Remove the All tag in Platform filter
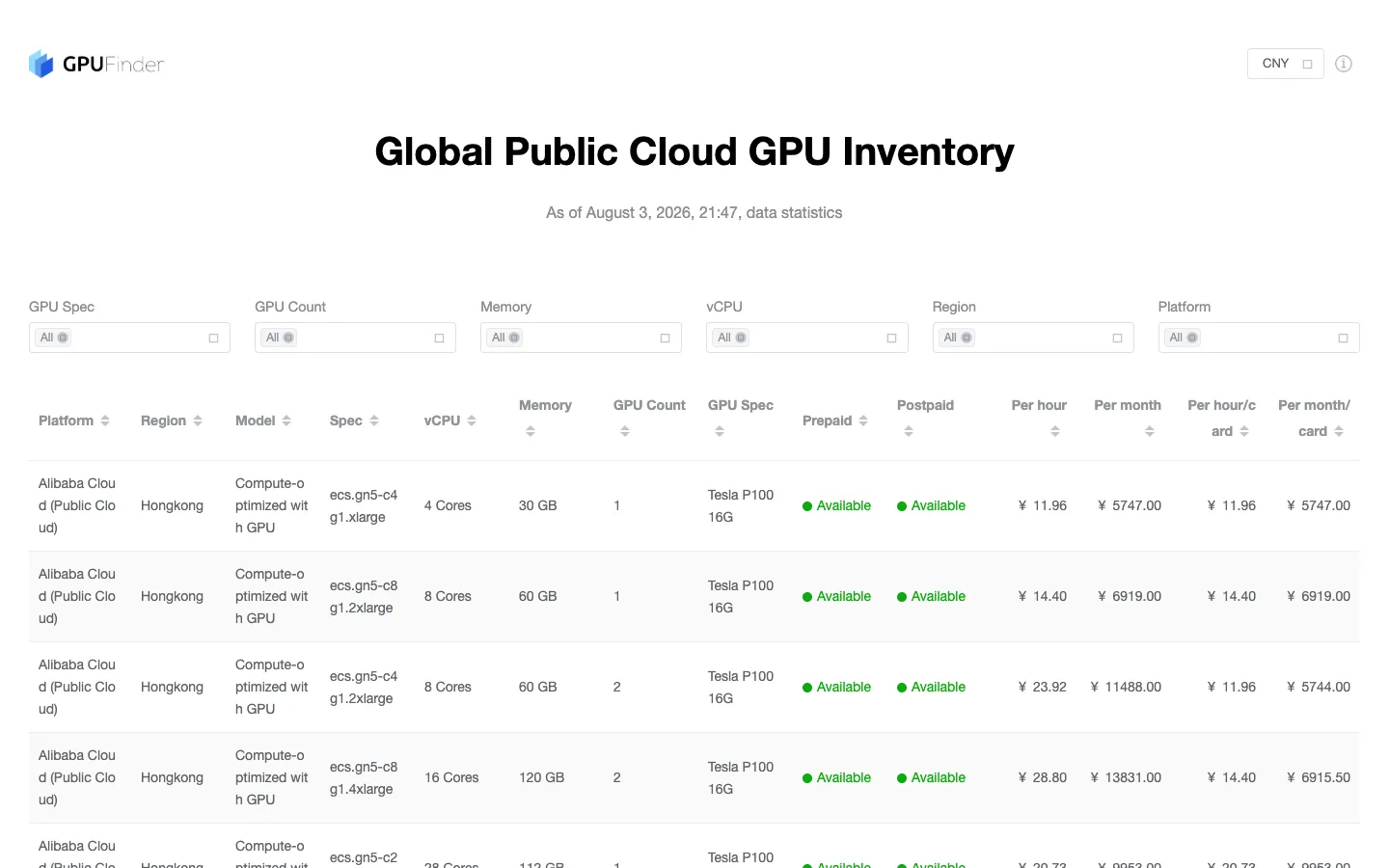The image size is (1389, 868). click(1192, 338)
